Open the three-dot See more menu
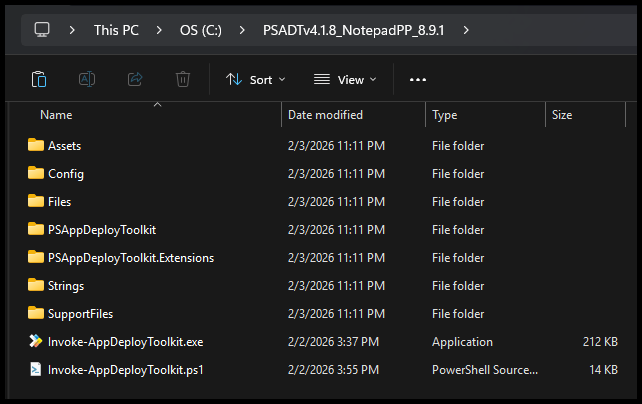 click(418, 80)
